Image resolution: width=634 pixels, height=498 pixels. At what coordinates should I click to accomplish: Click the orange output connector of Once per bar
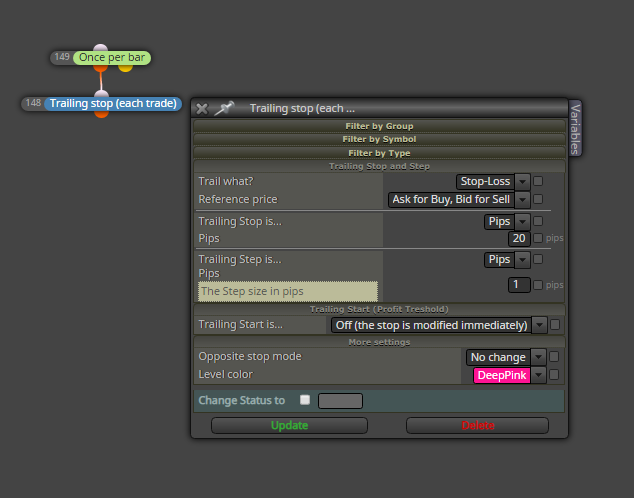pos(100,68)
